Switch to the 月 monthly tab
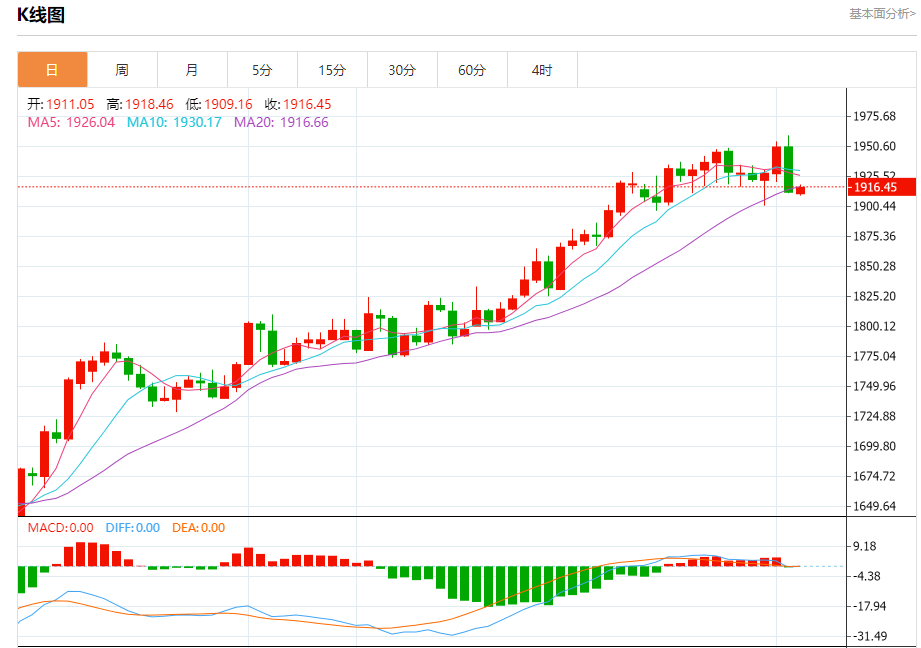921x648 pixels. tap(192, 70)
